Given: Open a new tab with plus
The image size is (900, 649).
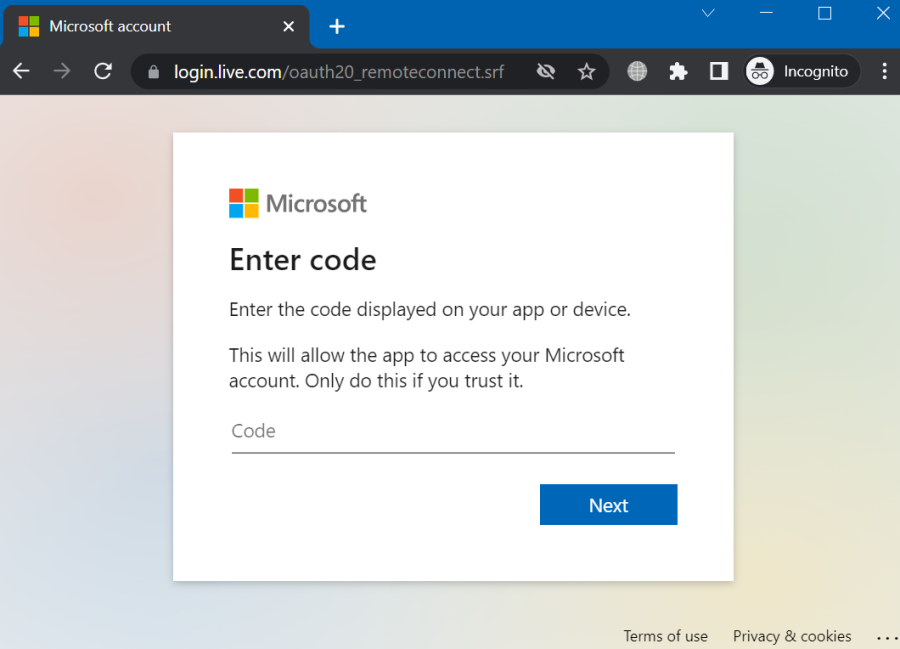Looking at the screenshot, I should (337, 26).
